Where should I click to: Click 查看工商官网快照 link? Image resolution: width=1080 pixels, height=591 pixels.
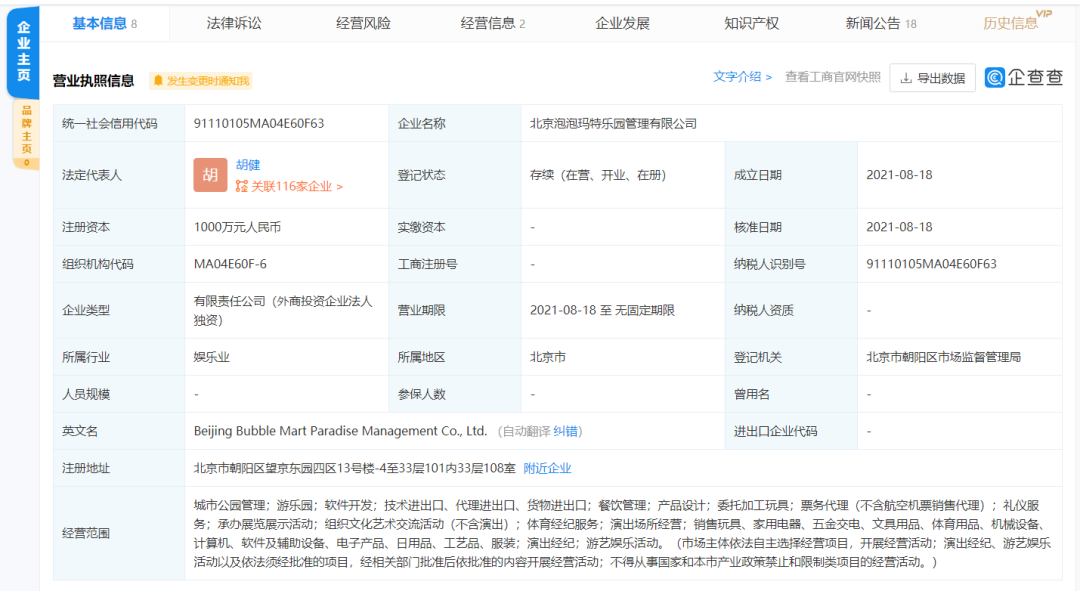click(x=833, y=76)
